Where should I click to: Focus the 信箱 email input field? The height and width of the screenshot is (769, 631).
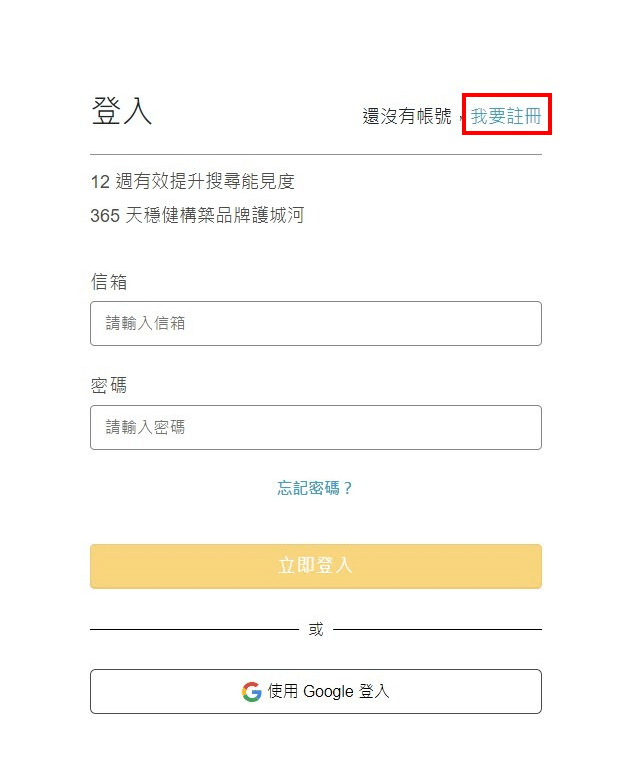pos(315,323)
